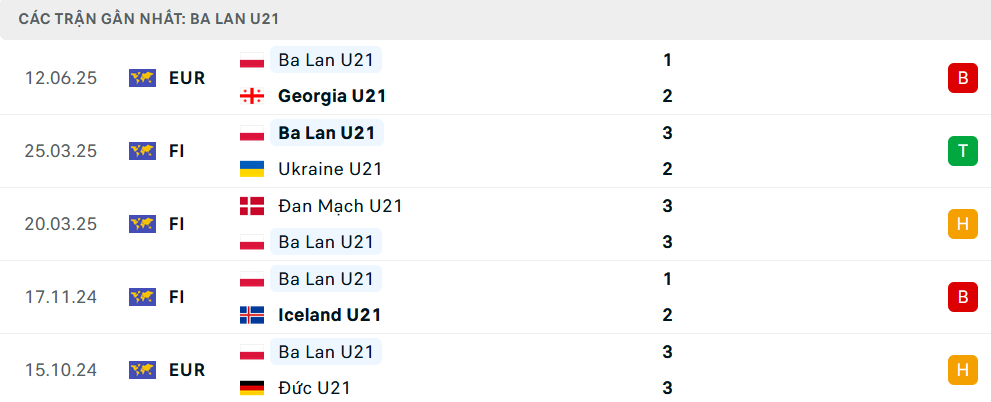
Task: Click the red B loss badge for Georgia match
Action: tap(963, 78)
